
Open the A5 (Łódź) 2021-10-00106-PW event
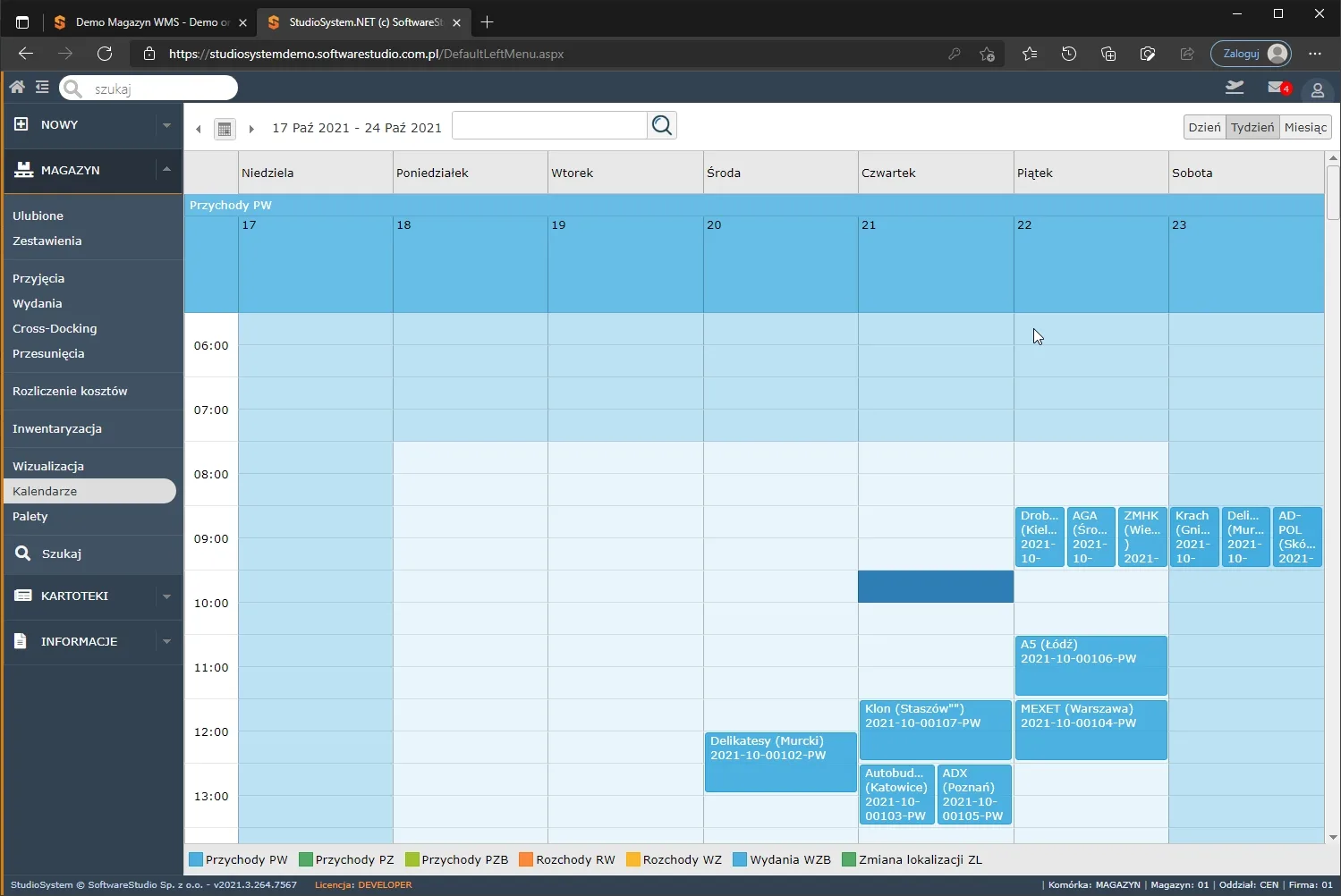tap(1091, 665)
